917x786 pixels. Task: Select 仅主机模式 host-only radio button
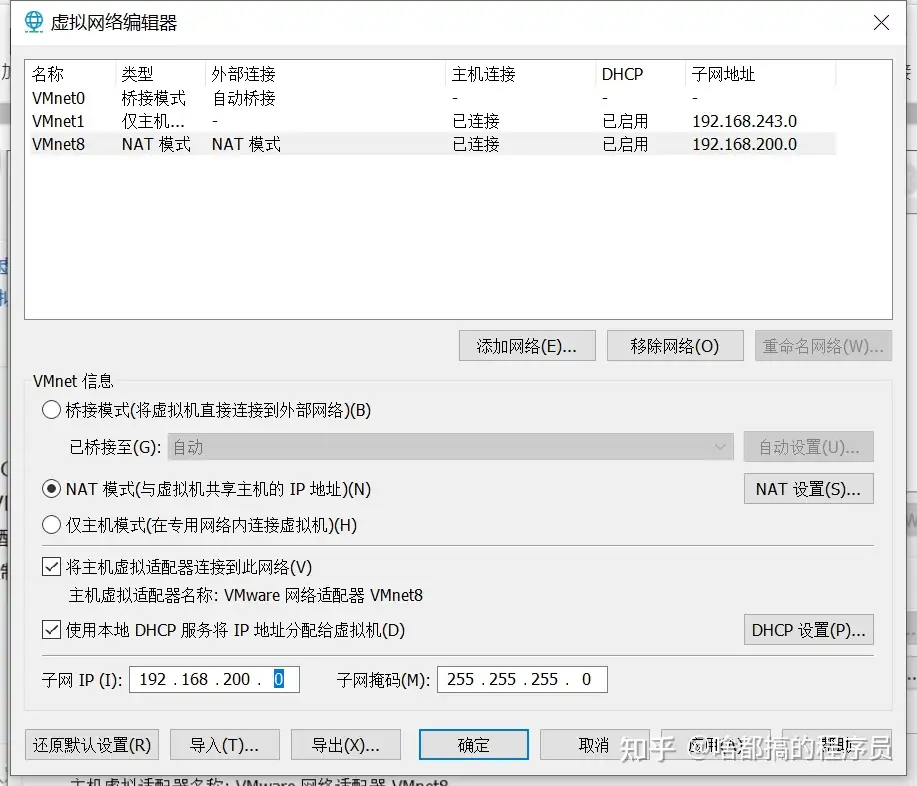coord(51,525)
